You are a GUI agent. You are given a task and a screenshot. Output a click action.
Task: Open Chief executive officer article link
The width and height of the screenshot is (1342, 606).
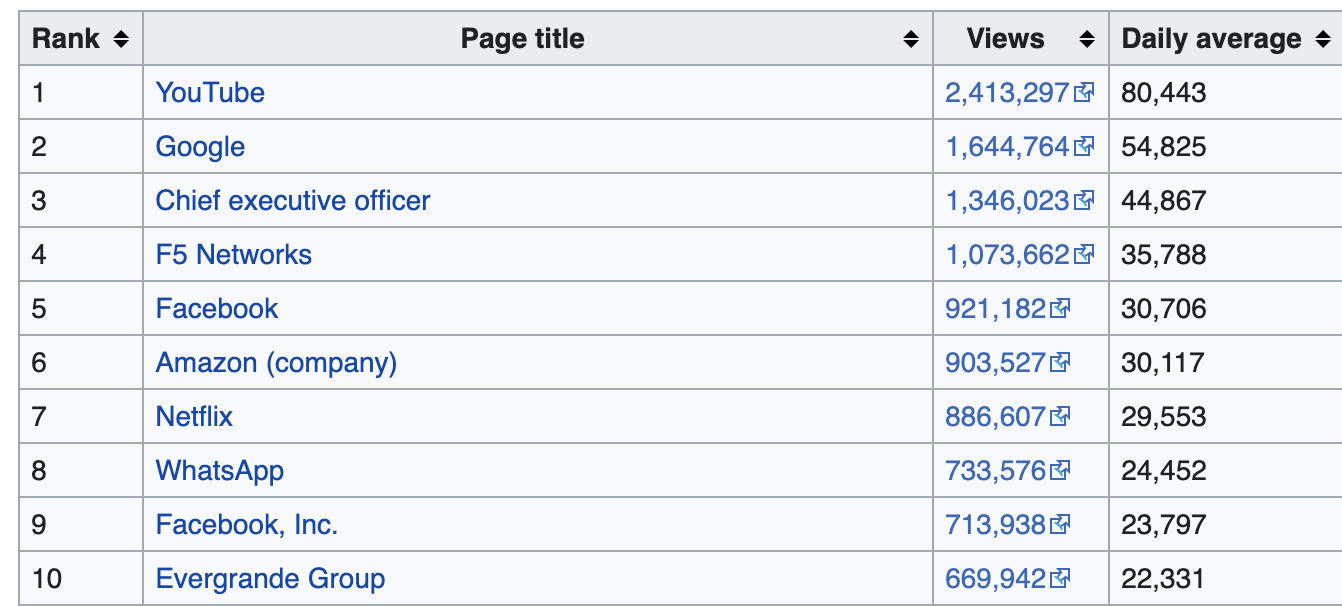[292, 201]
